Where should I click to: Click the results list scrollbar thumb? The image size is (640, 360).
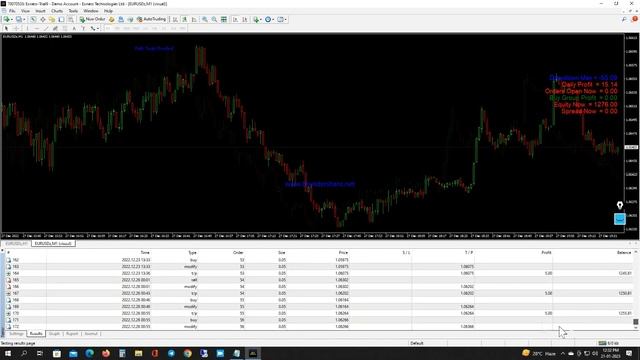pos(636,322)
